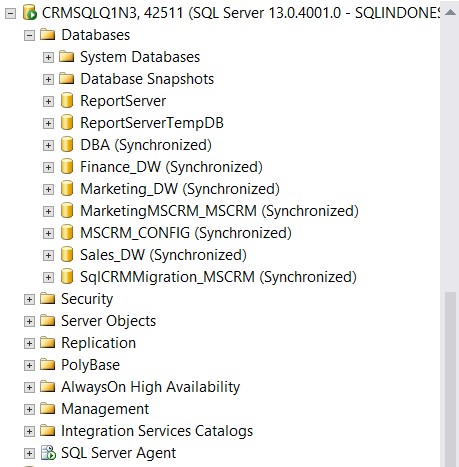The height and width of the screenshot is (467, 459).
Task: Click the PolyBase folder icon
Action: pos(48,365)
